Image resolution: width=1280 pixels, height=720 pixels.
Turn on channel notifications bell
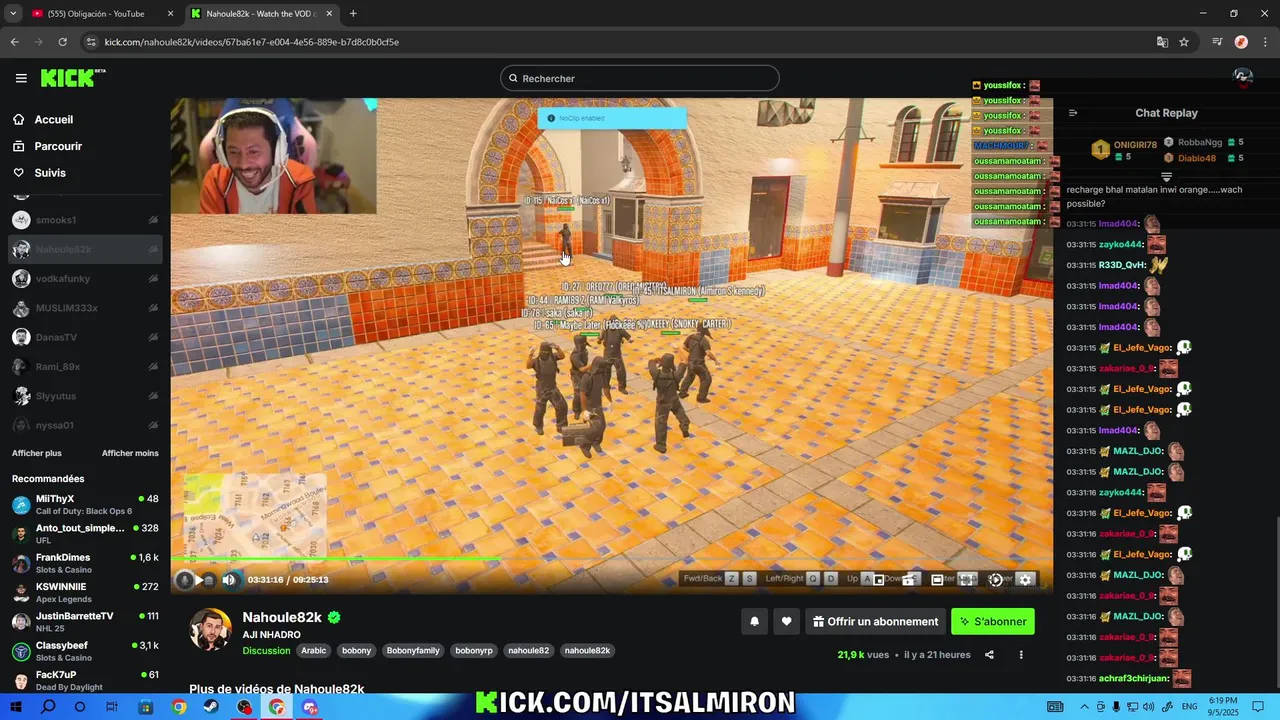[x=755, y=621]
